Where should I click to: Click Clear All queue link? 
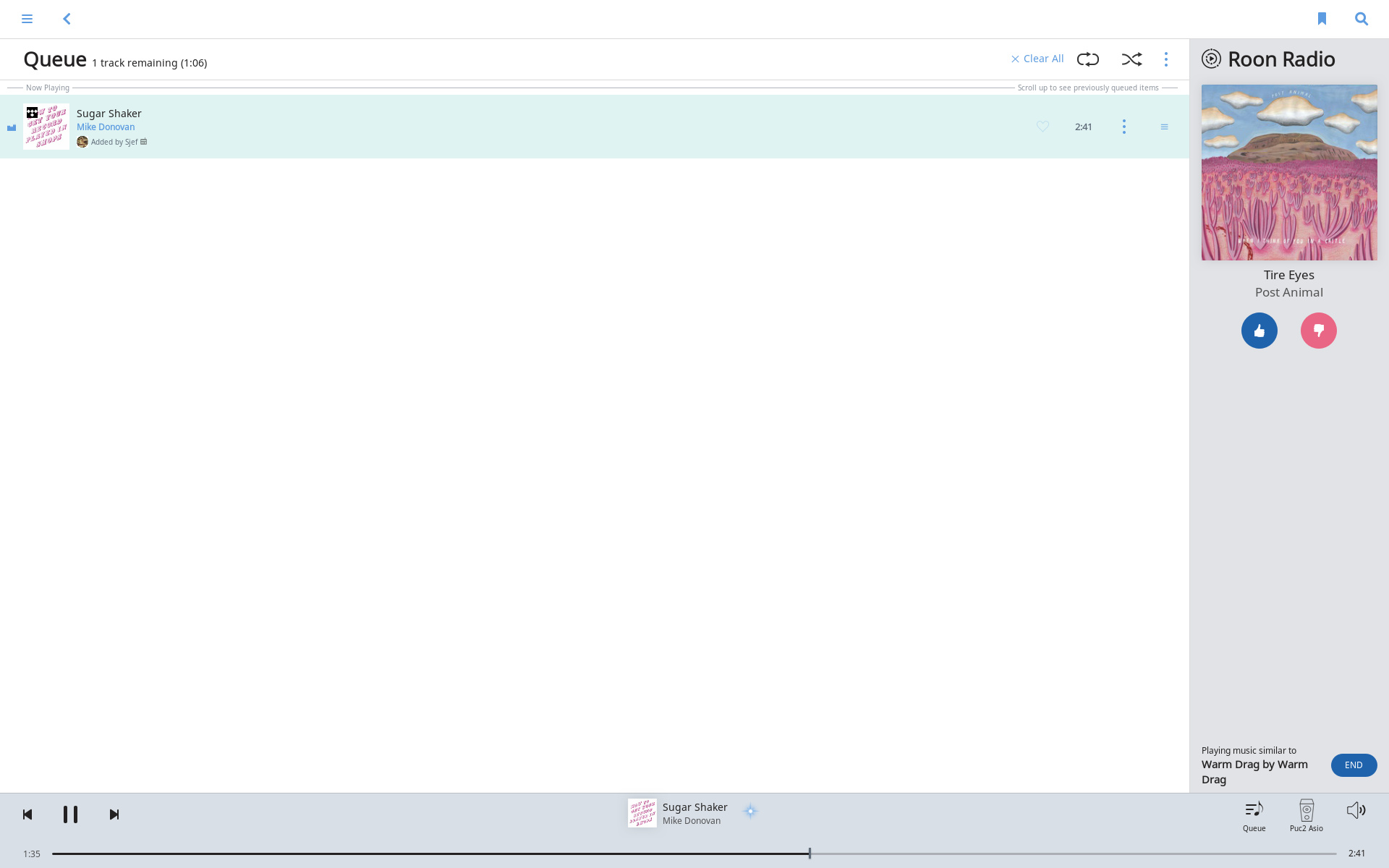pos(1037,59)
